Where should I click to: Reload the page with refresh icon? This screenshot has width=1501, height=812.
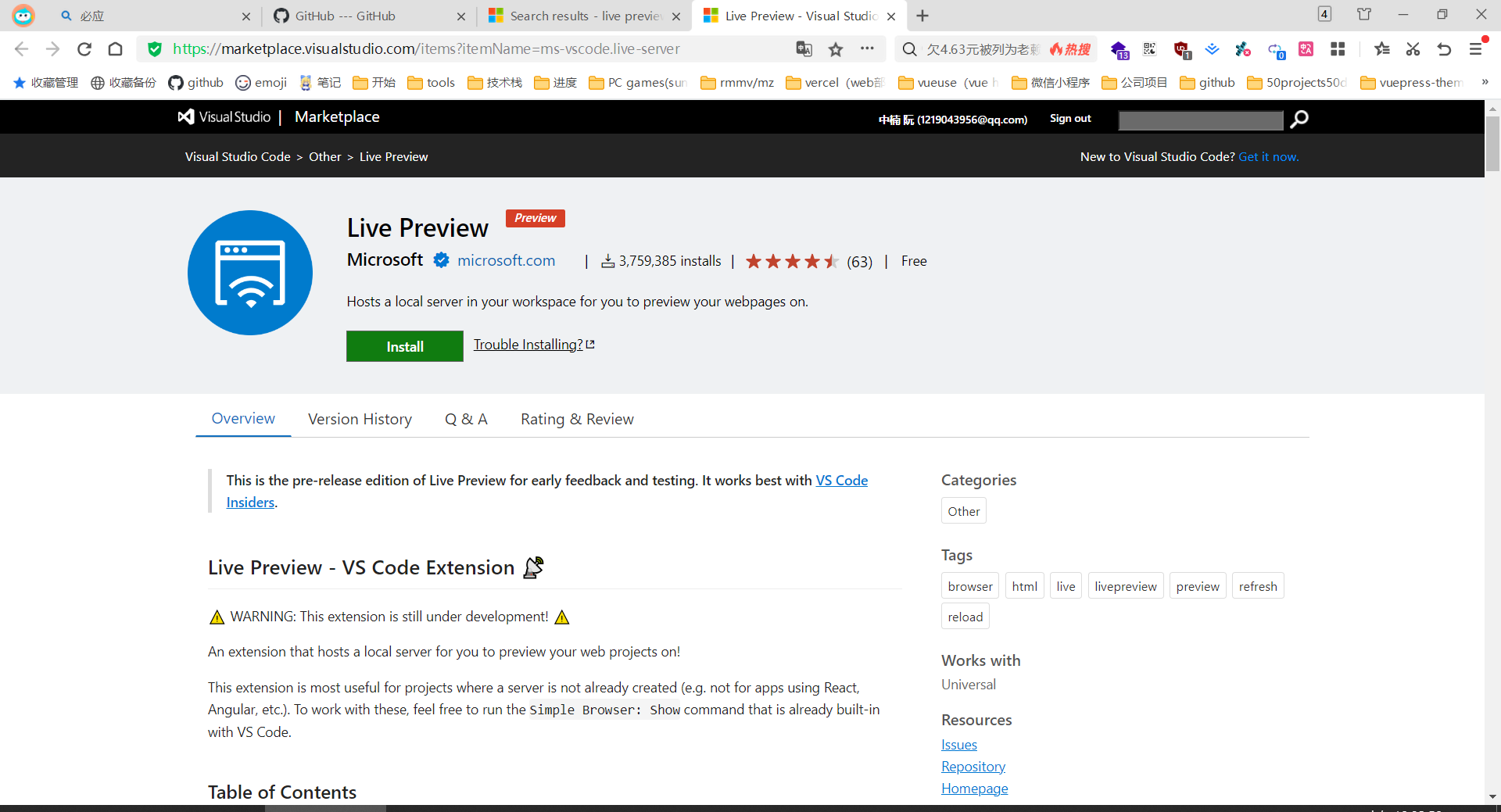[84, 49]
